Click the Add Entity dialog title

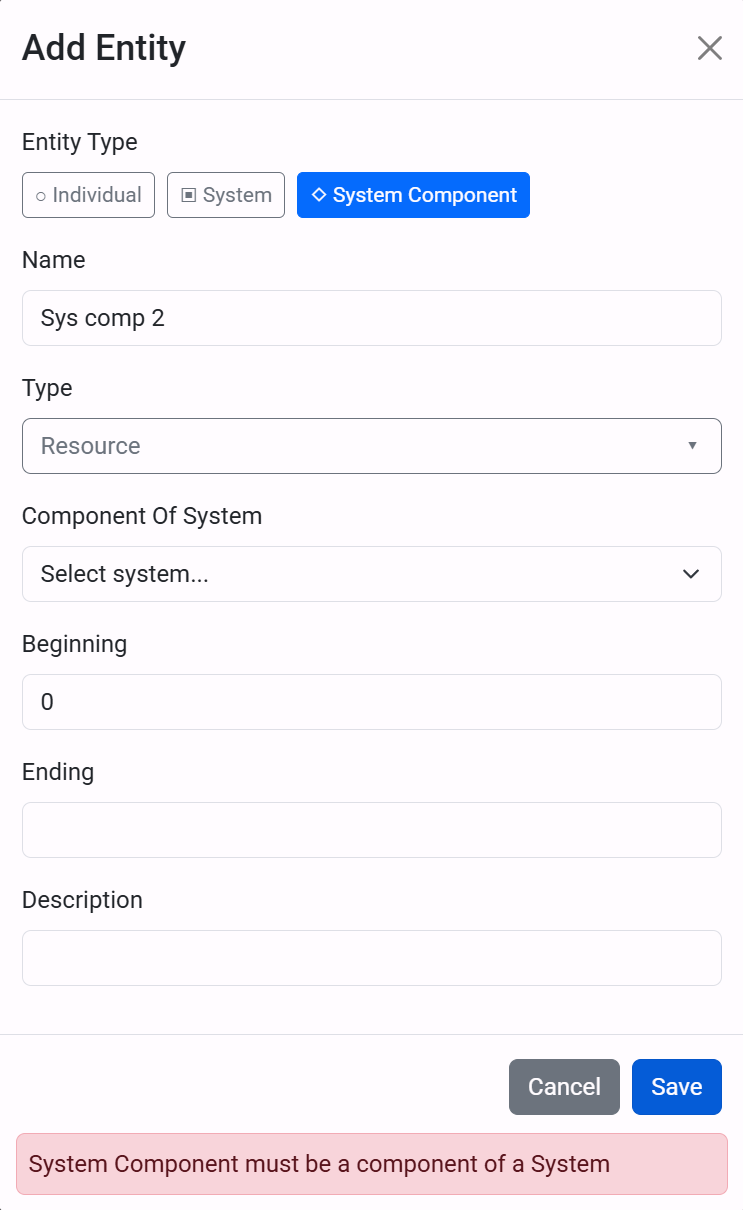pyautogui.click(x=103, y=47)
